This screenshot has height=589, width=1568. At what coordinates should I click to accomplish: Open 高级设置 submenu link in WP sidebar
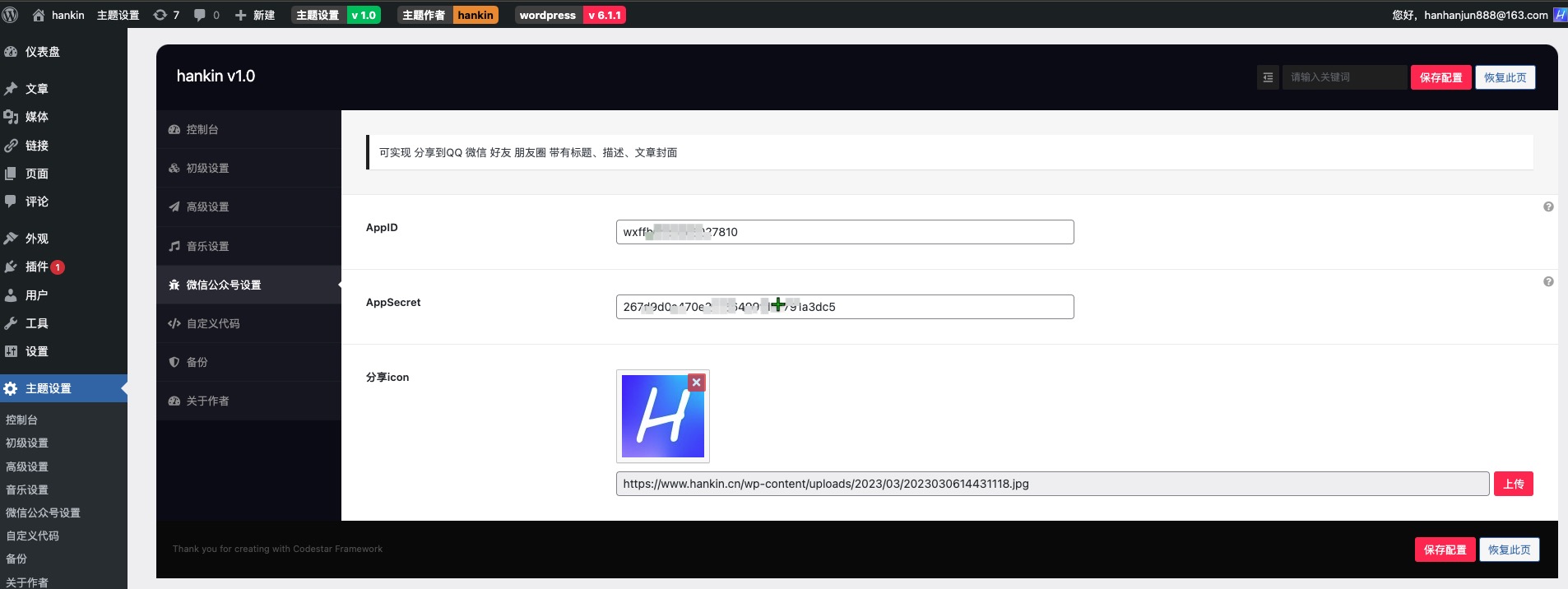[x=27, y=466]
